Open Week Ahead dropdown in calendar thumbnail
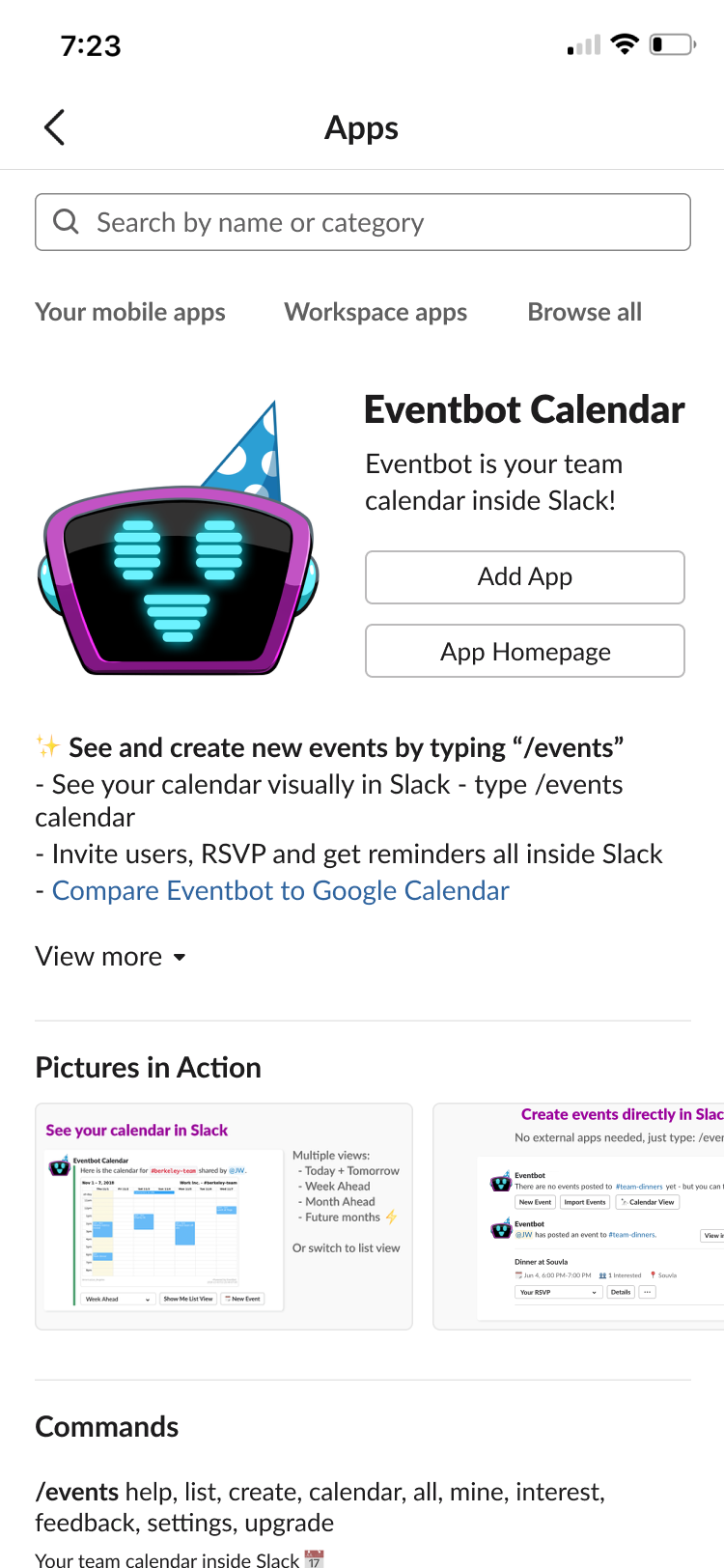Image resolution: width=724 pixels, height=1568 pixels. [x=118, y=1299]
